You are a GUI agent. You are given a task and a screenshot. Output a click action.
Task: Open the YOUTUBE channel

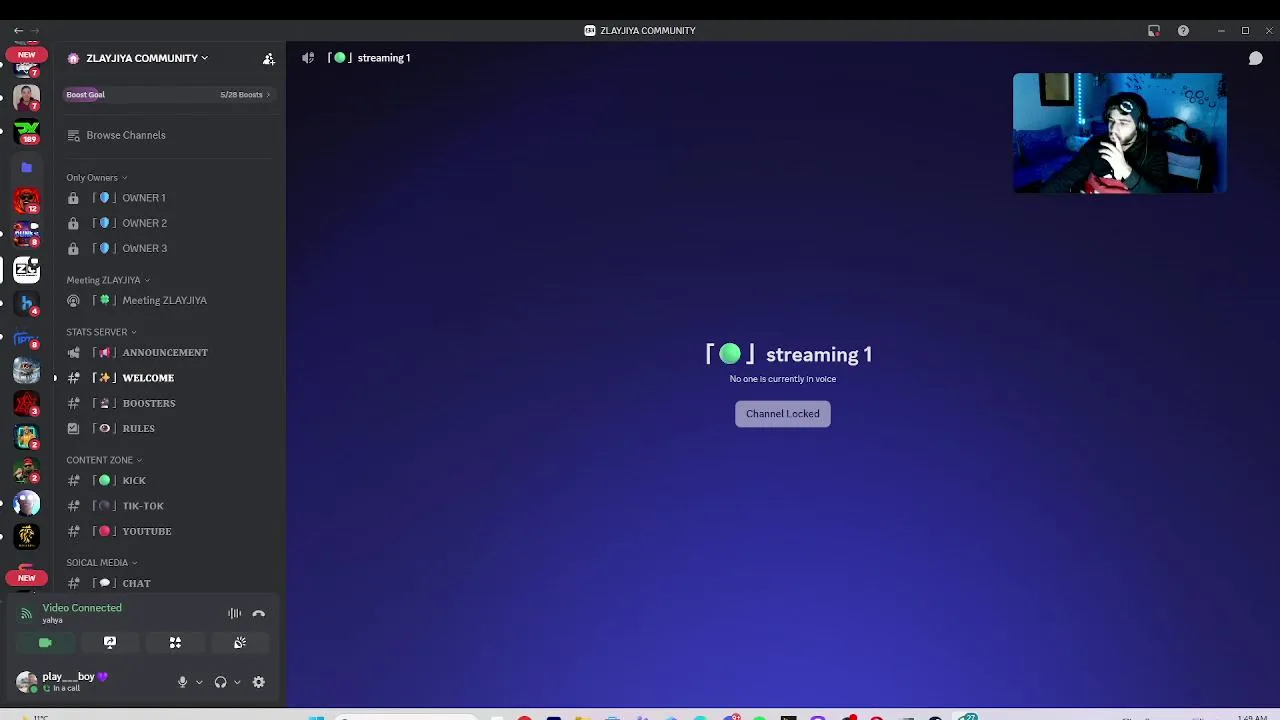(x=168, y=531)
